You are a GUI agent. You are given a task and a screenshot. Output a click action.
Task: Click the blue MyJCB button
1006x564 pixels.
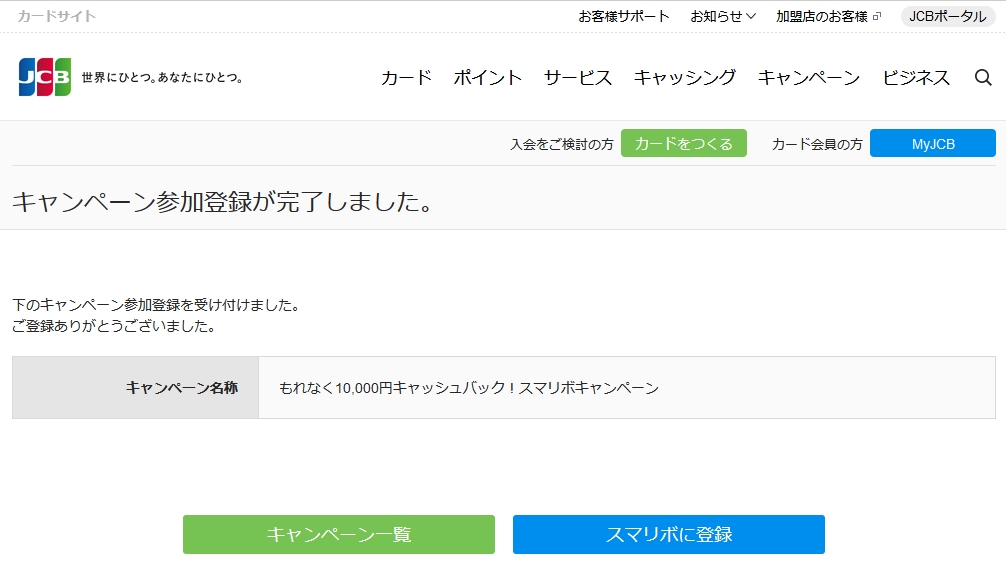933,143
